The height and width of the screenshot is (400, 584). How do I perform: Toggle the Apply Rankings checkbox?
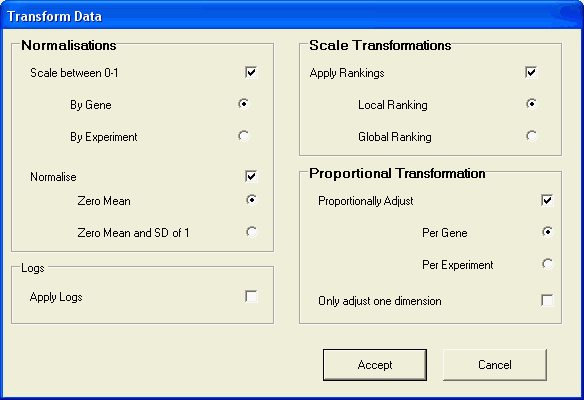tap(531, 72)
